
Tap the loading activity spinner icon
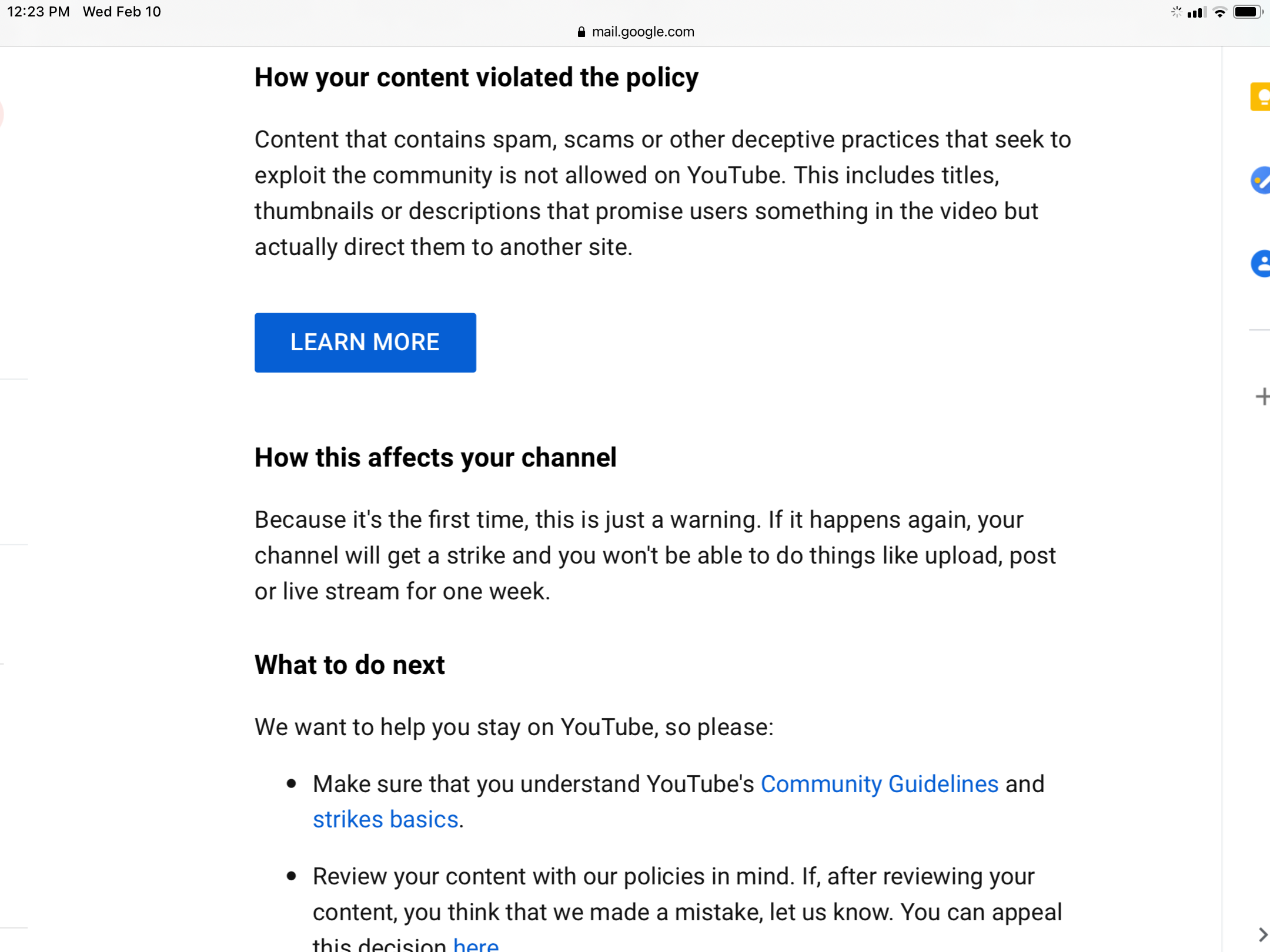pos(1175,12)
